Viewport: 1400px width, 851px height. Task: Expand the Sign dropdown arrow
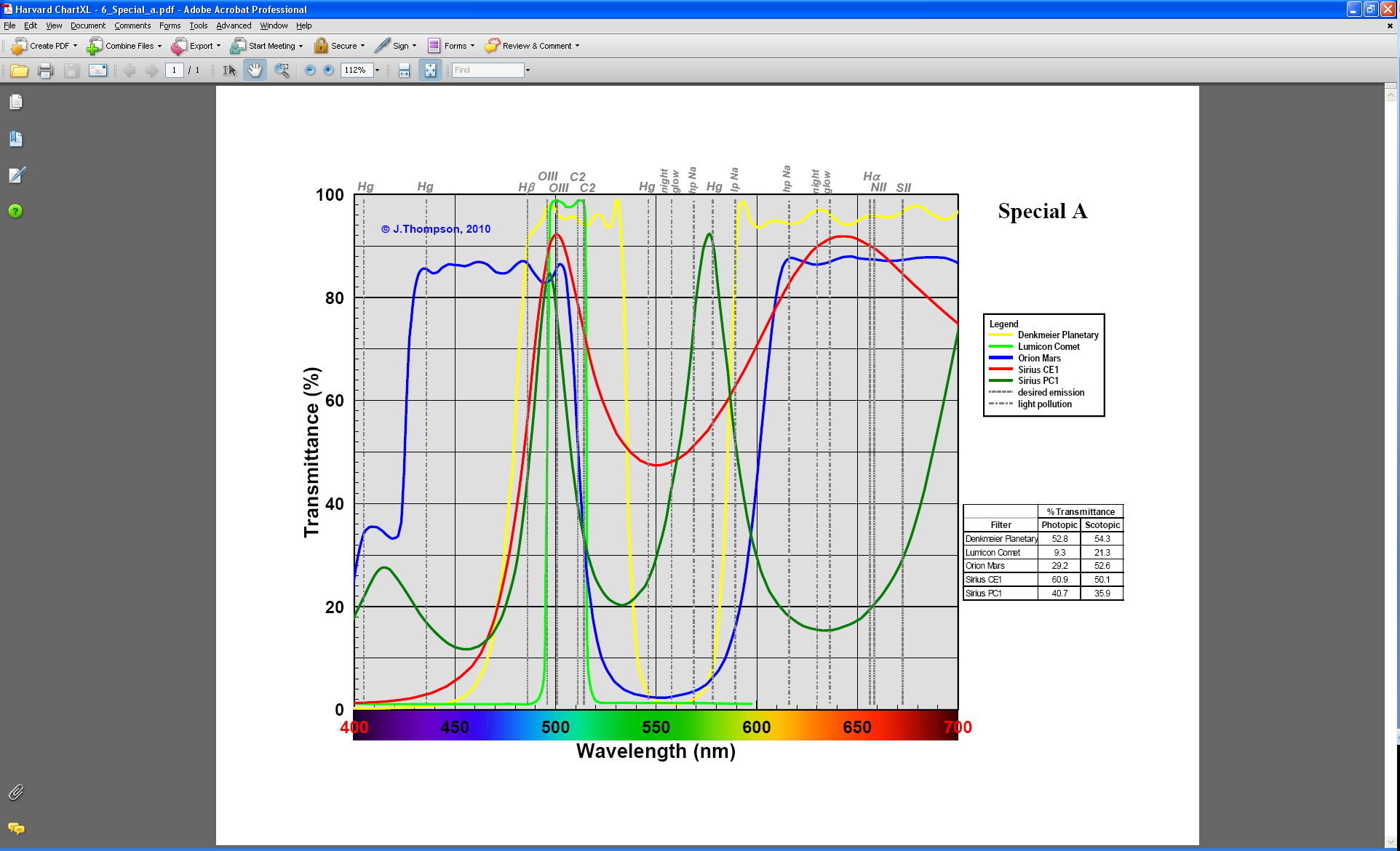pos(414,46)
